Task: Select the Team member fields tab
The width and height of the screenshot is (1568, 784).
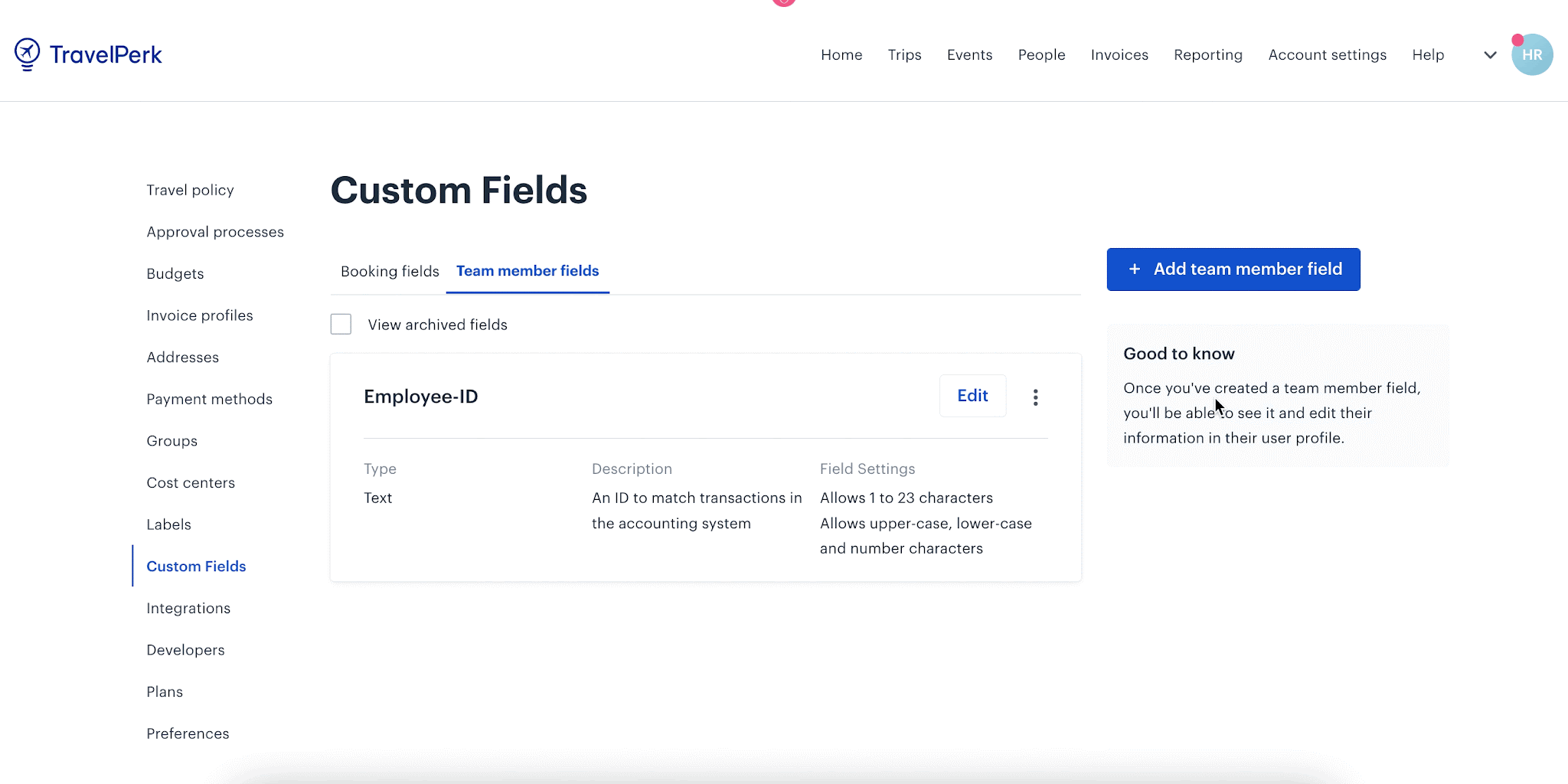Action: (528, 271)
